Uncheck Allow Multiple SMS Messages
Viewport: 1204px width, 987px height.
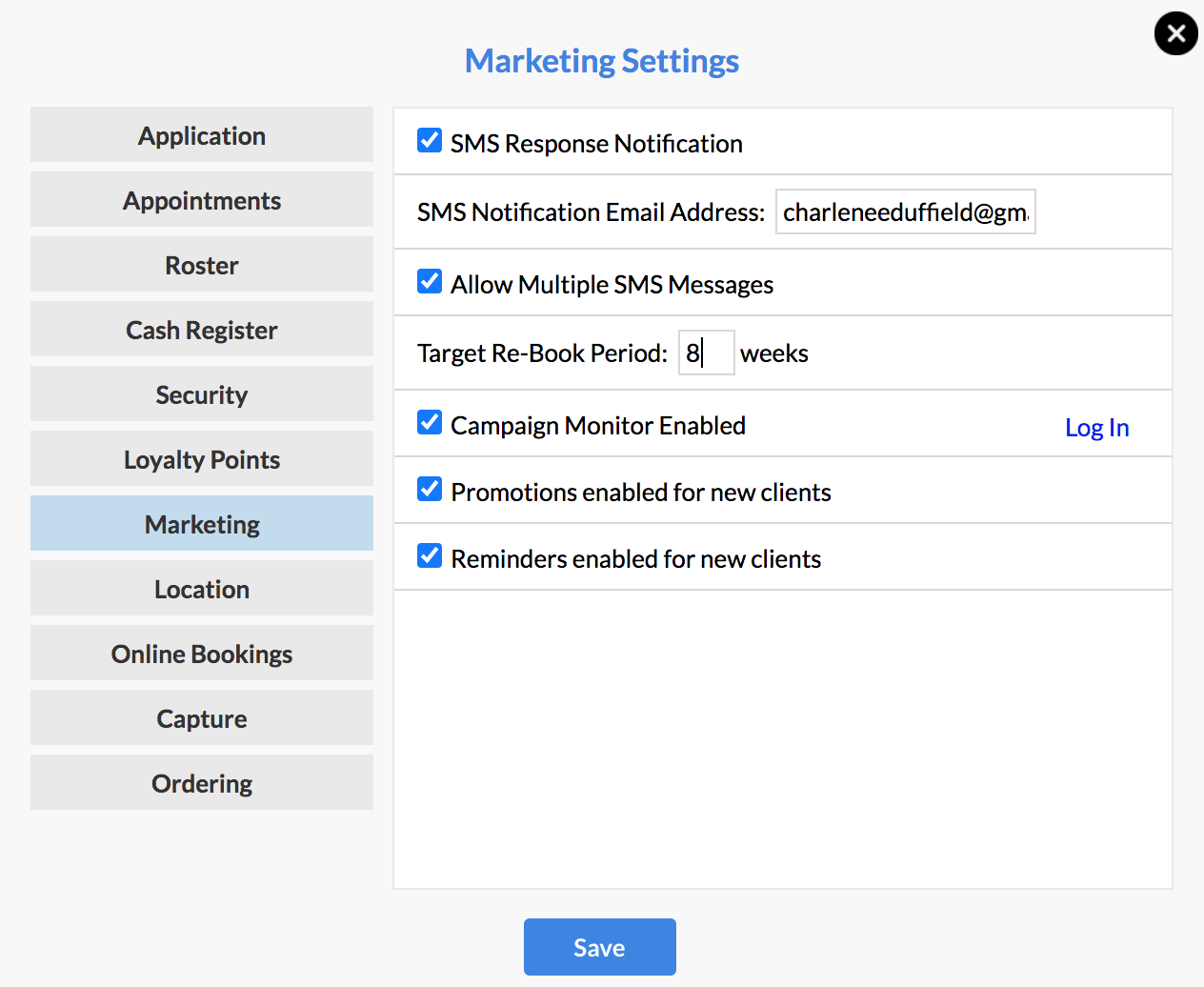430,282
